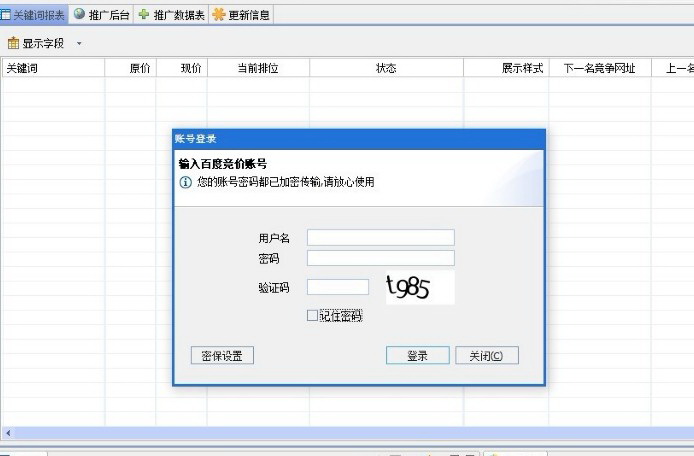
Task: Enable the 记住密码 checkbox
Action: [312, 316]
